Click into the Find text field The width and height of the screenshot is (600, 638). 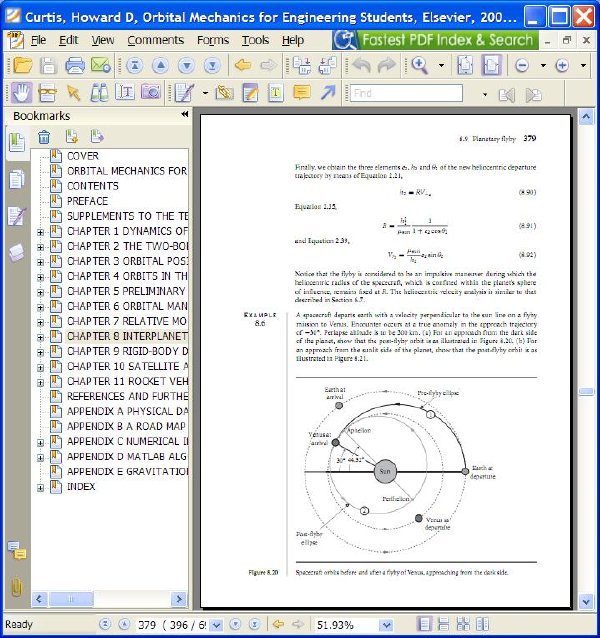point(406,93)
